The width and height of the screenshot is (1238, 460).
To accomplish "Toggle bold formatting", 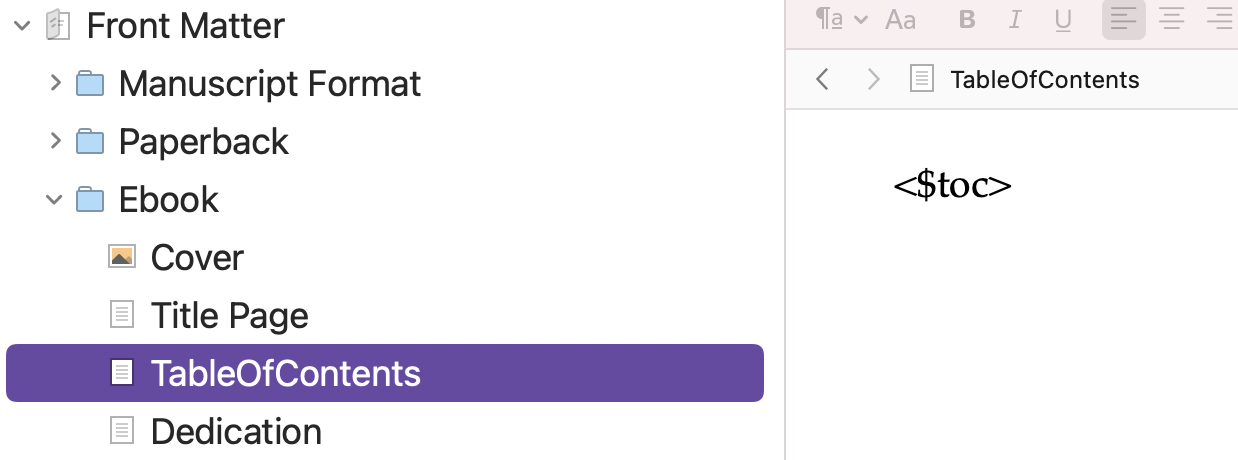I will [x=966, y=19].
